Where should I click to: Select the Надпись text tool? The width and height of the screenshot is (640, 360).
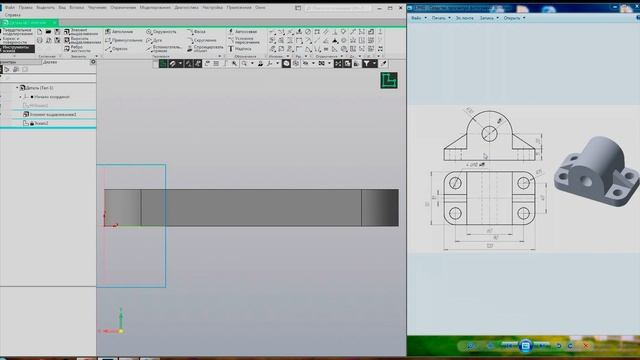pyautogui.click(x=240, y=49)
